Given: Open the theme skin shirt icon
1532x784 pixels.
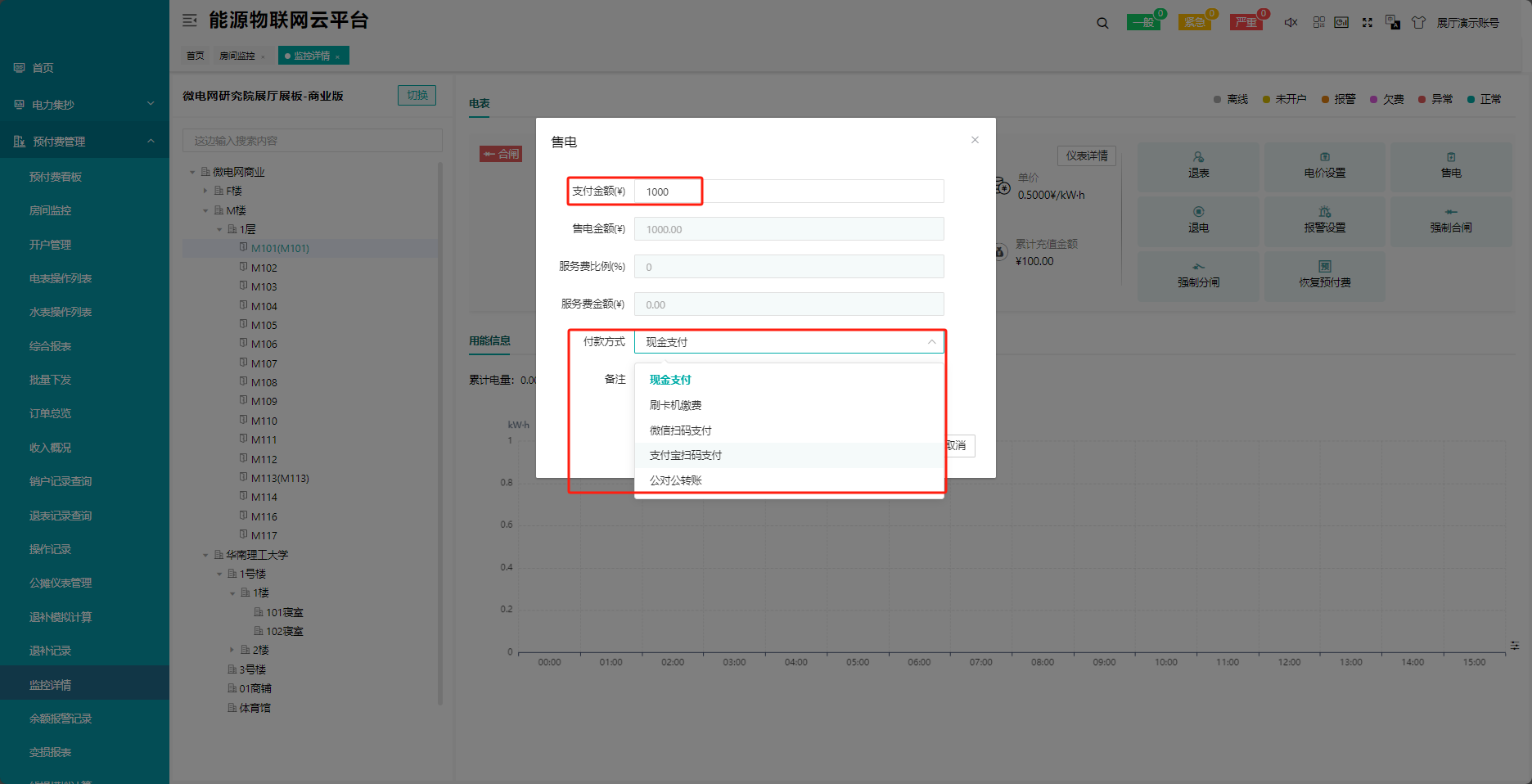Looking at the screenshot, I should (1418, 23).
